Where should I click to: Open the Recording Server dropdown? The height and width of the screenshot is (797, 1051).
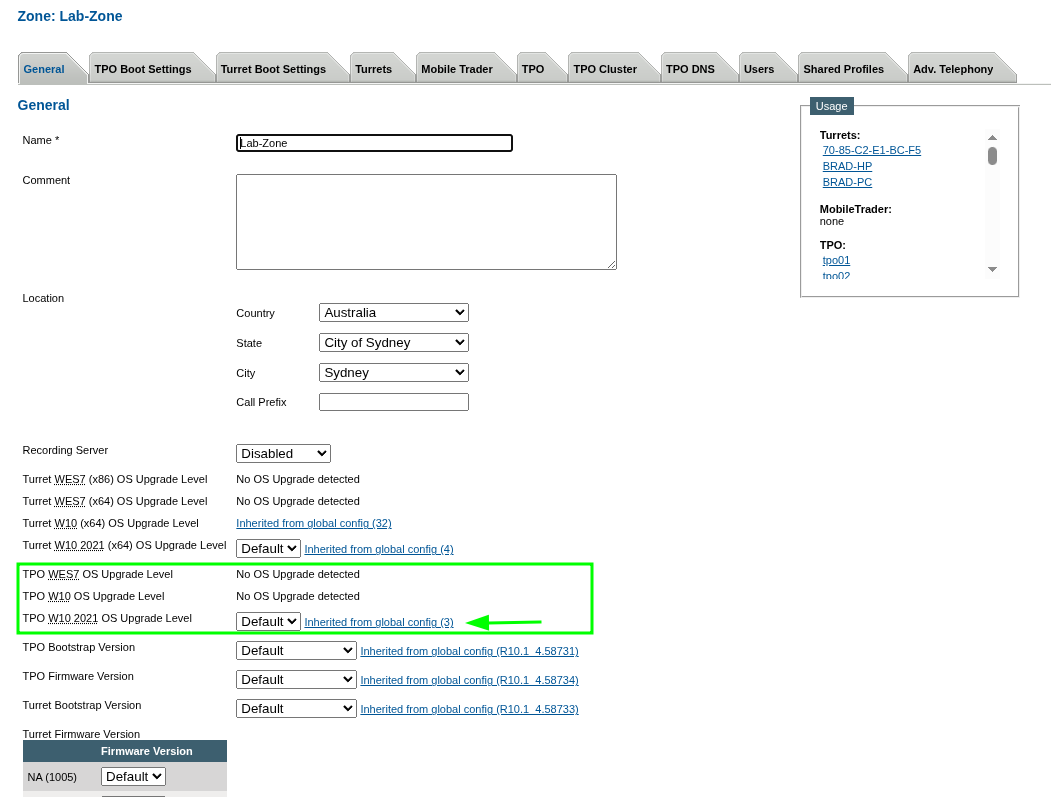pos(283,454)
